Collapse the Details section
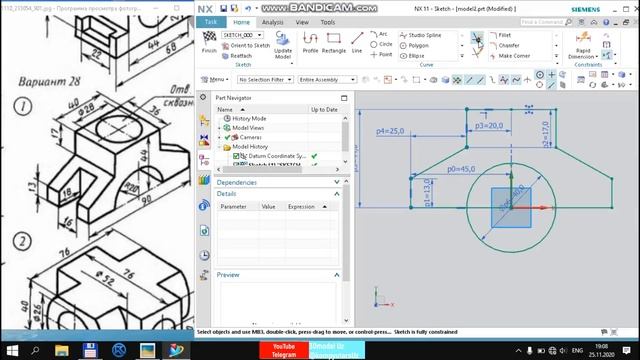The height and width of the screenshot is (360, 640). pyautogui.click(x=336, y=193)
